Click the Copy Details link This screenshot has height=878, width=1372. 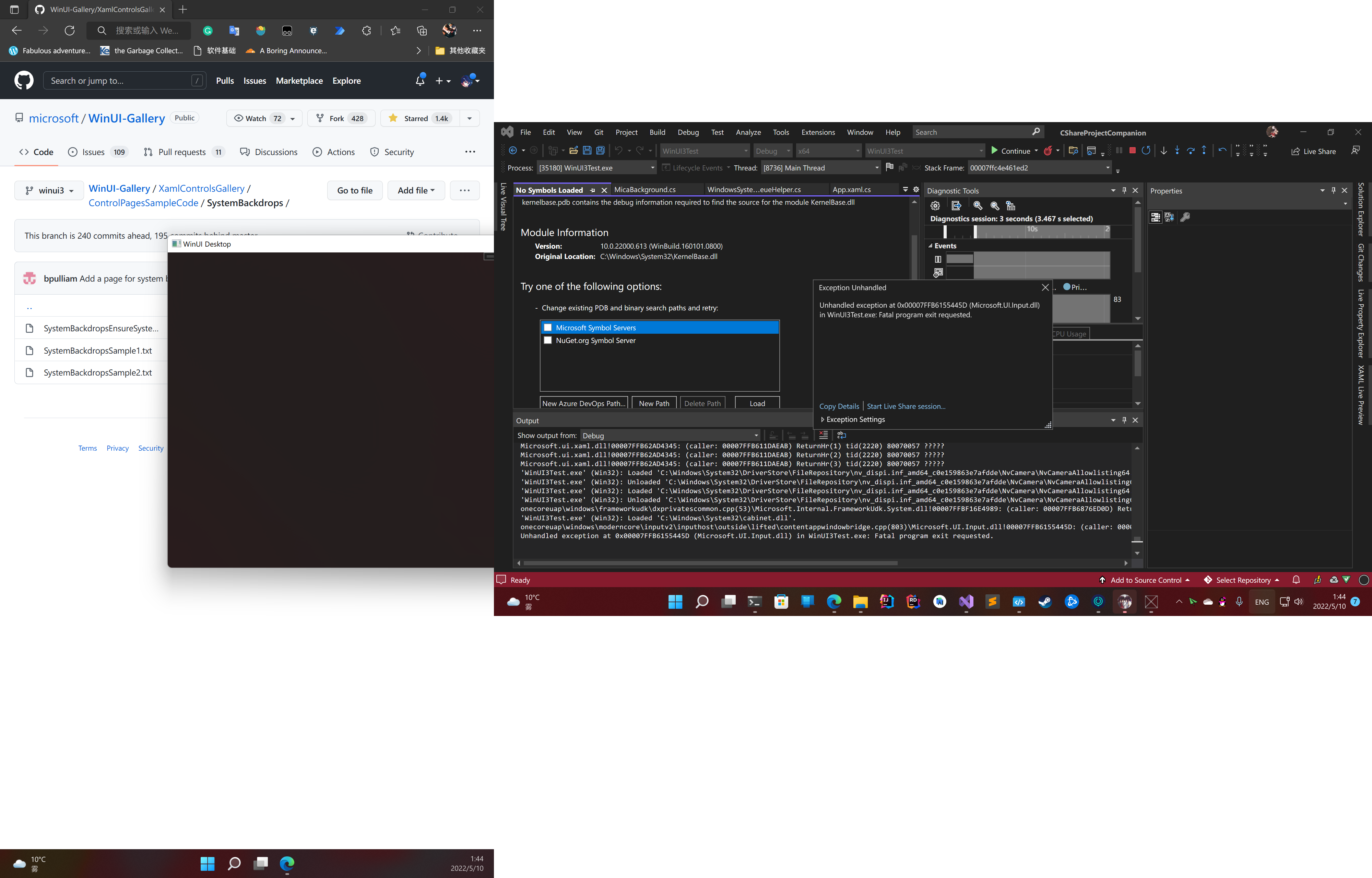(839, 406)
